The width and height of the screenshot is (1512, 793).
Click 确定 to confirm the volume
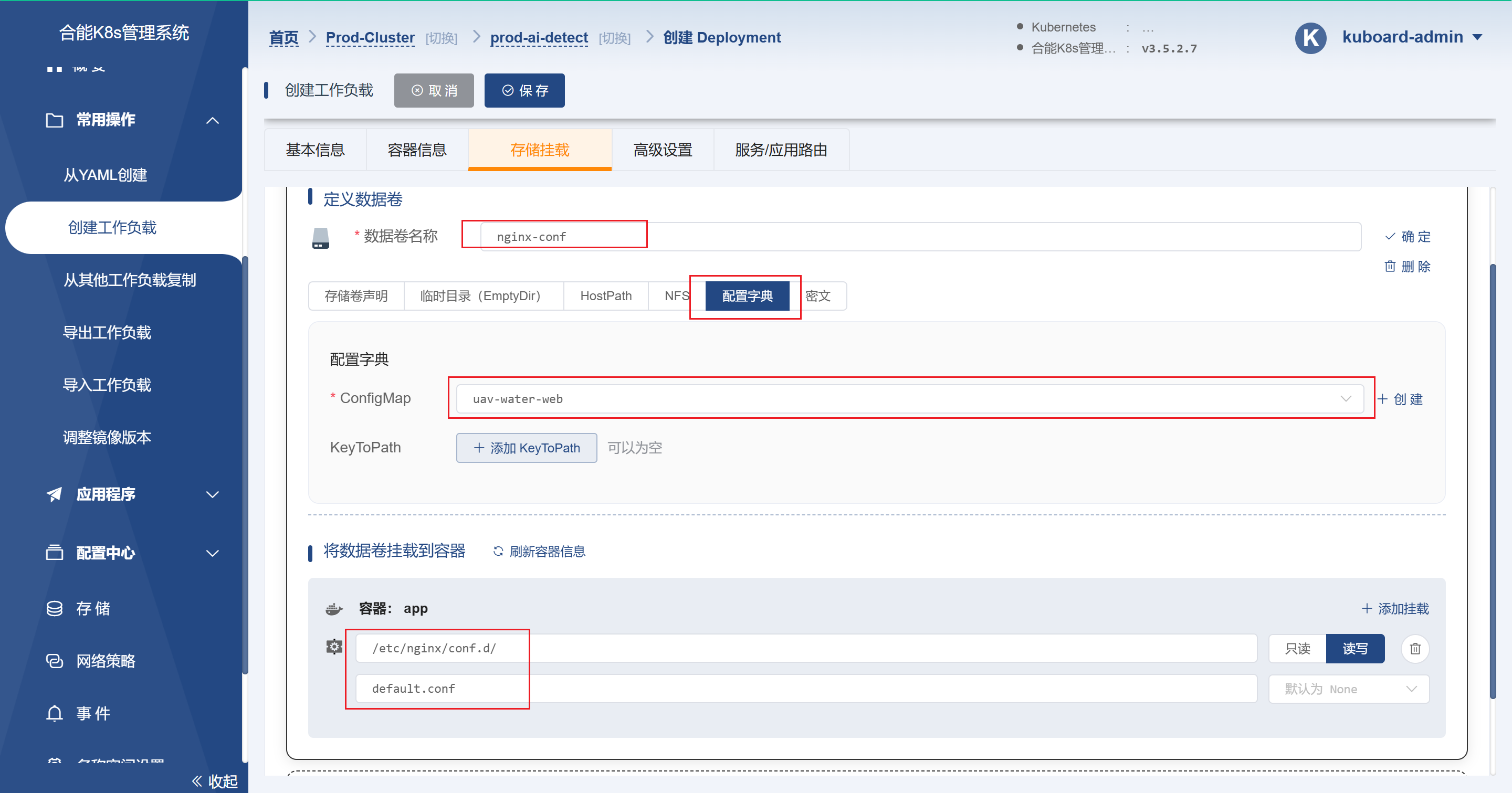[1408, 236]
